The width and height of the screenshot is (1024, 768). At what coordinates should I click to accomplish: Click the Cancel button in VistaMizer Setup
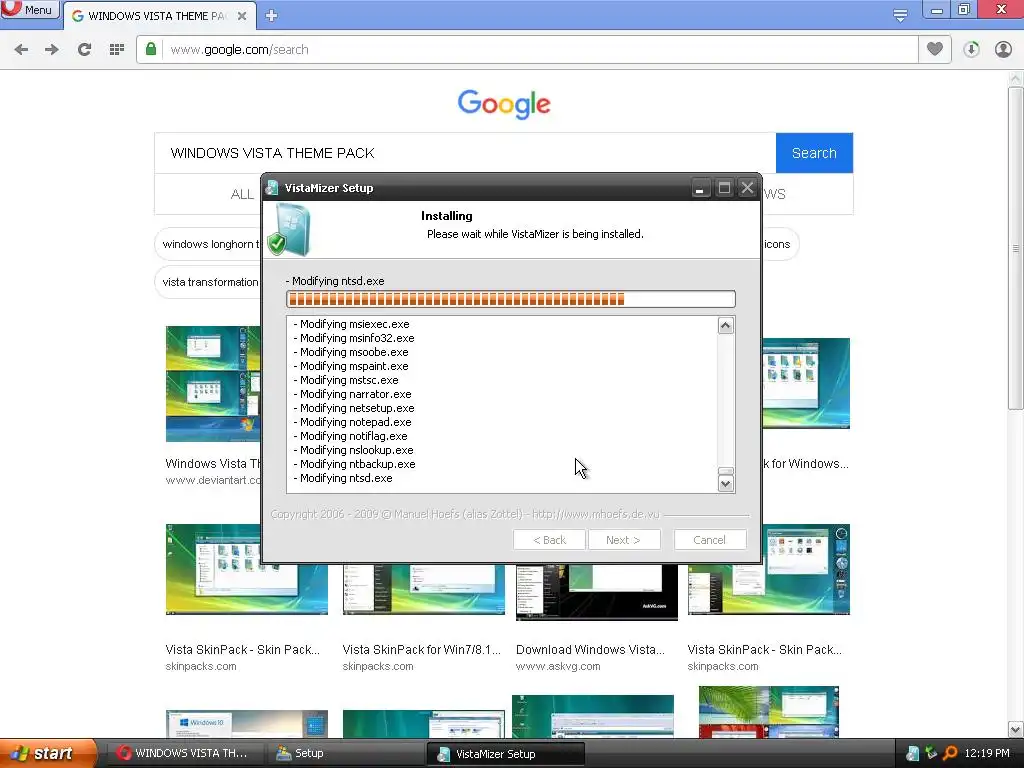point(709,540)
